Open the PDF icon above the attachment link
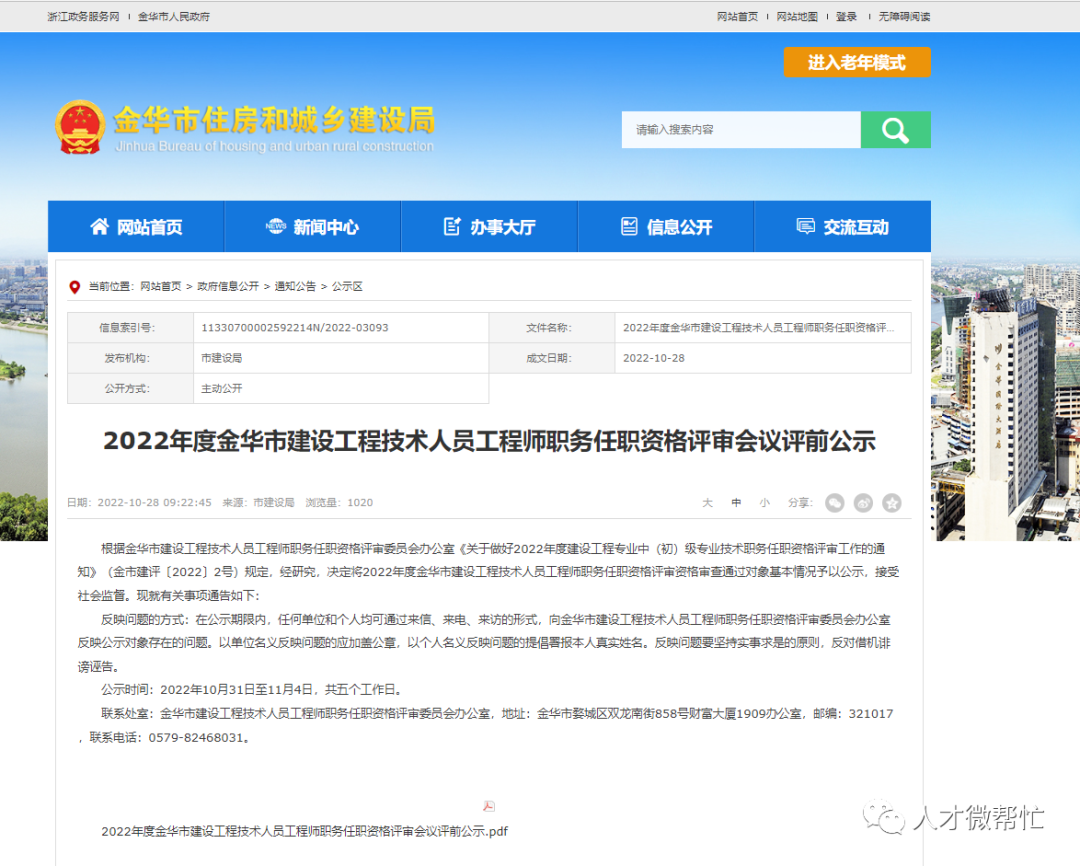Viewport: 1080px width, 866px height. click(x=488, y=806)
